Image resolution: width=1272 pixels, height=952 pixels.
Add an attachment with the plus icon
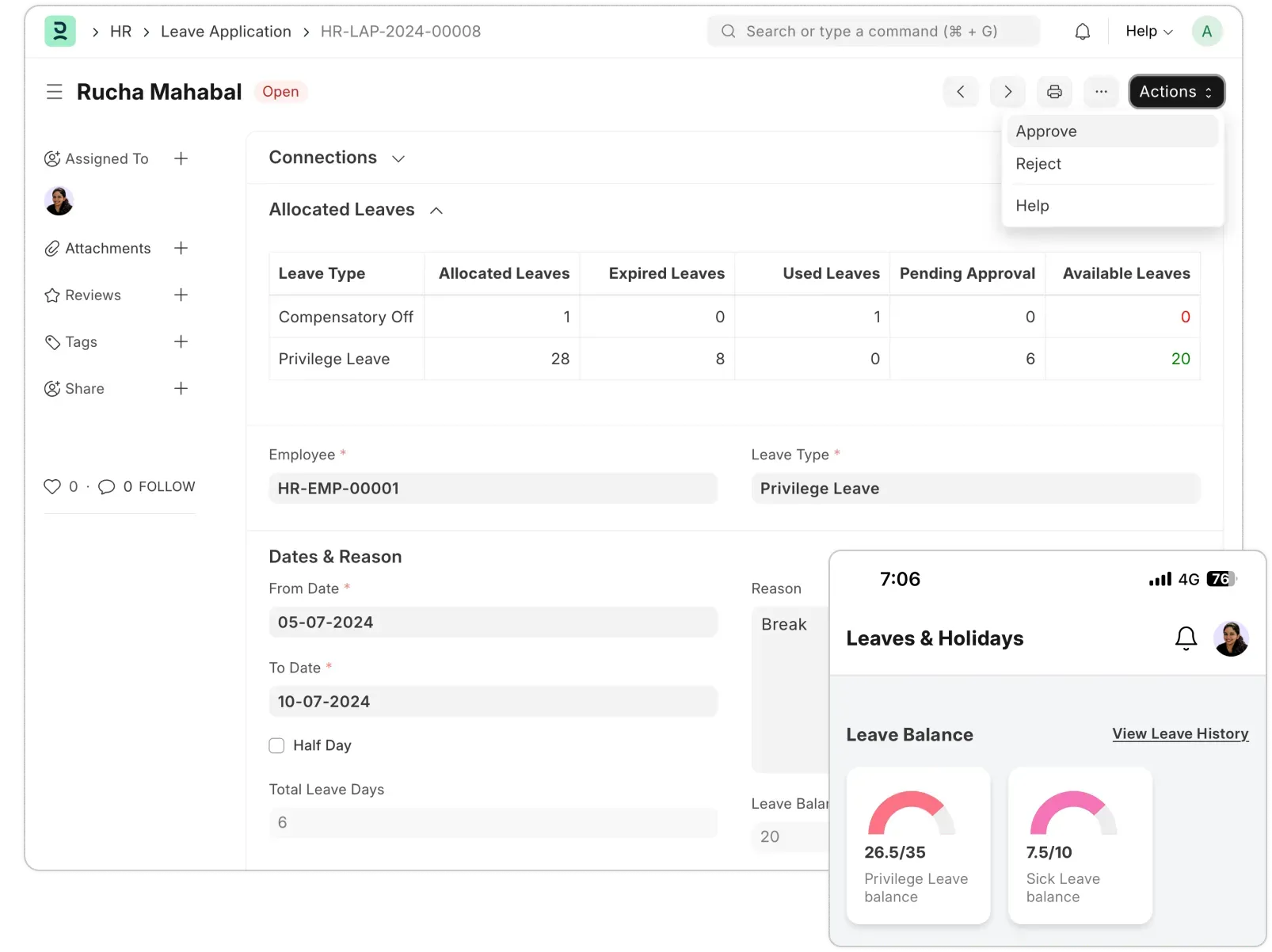coord(181,248)
